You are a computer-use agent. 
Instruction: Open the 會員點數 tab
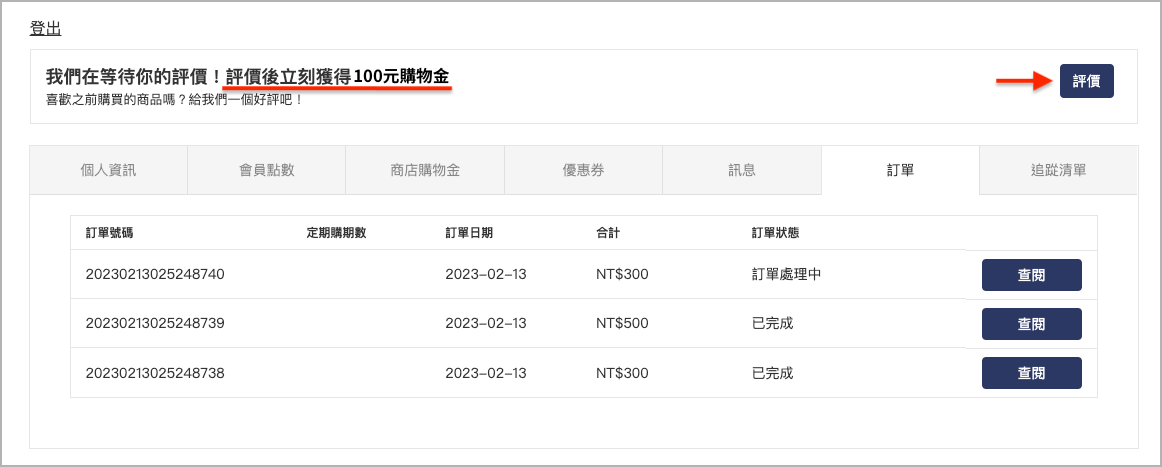266,170
